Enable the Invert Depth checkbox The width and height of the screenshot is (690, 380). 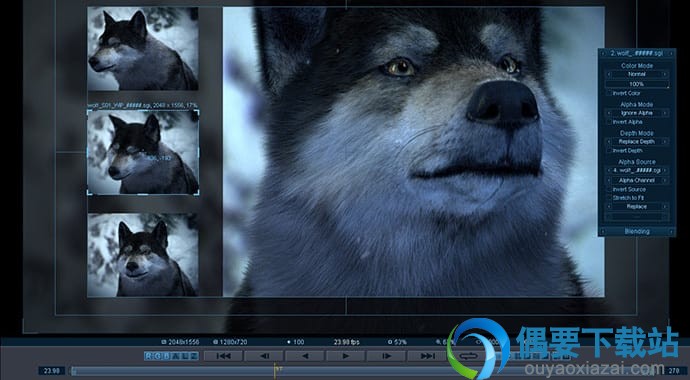pyautogui.click(x=609, y=150)
